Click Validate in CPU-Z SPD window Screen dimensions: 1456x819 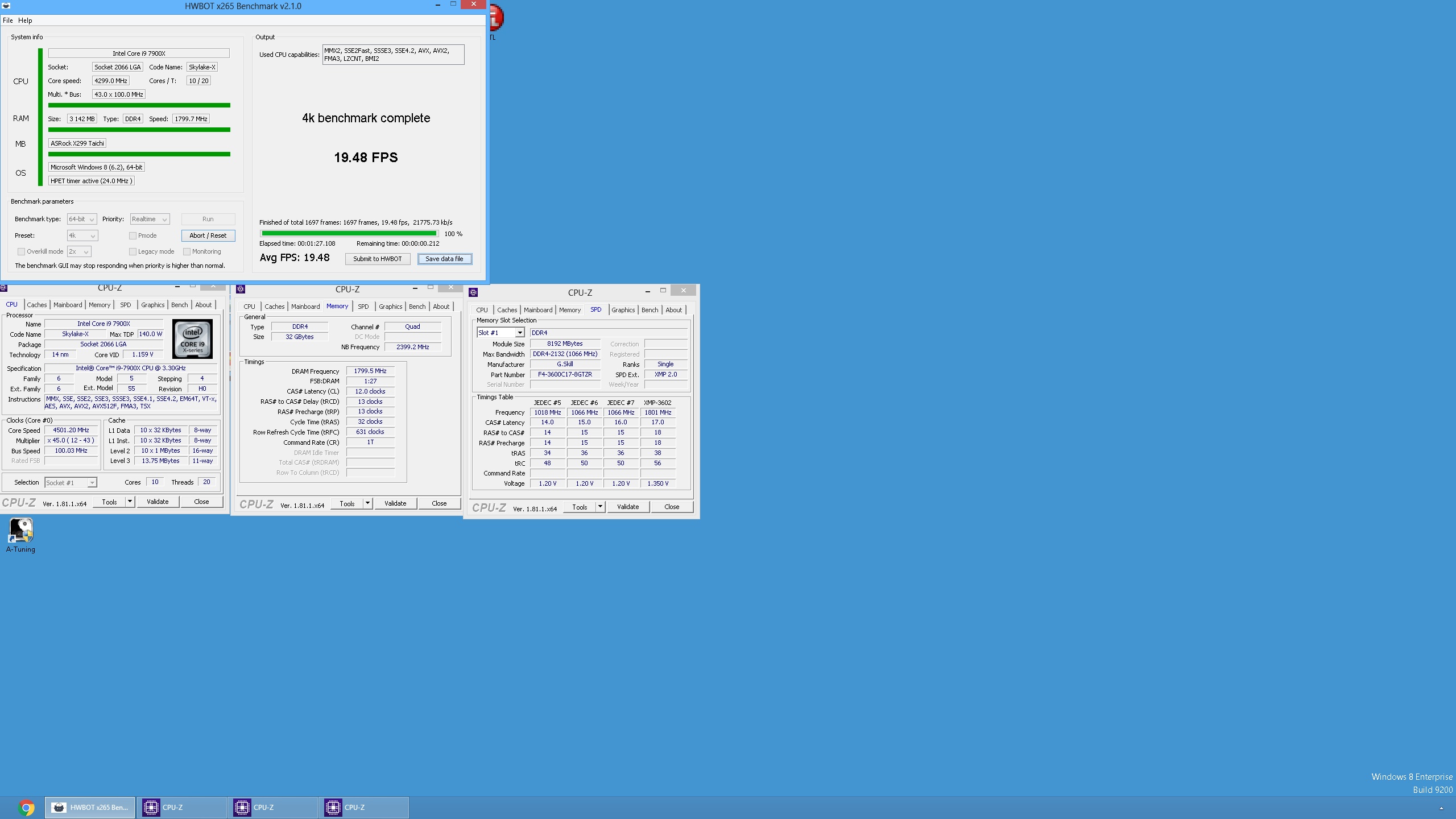[628, 507]
